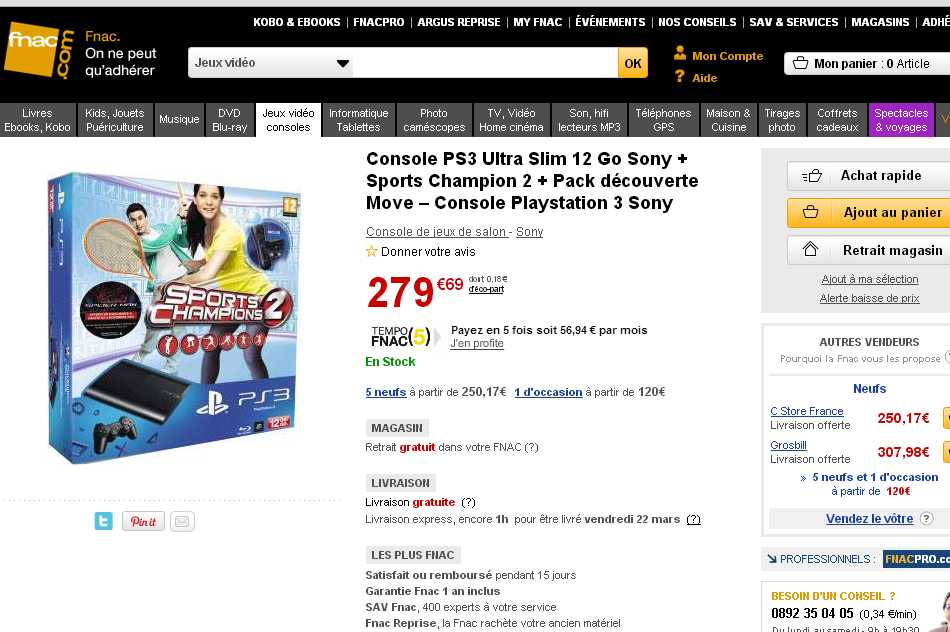
Task: Show the Livraison gratuite (?) info tooltip
Action: tap(468, 502)
